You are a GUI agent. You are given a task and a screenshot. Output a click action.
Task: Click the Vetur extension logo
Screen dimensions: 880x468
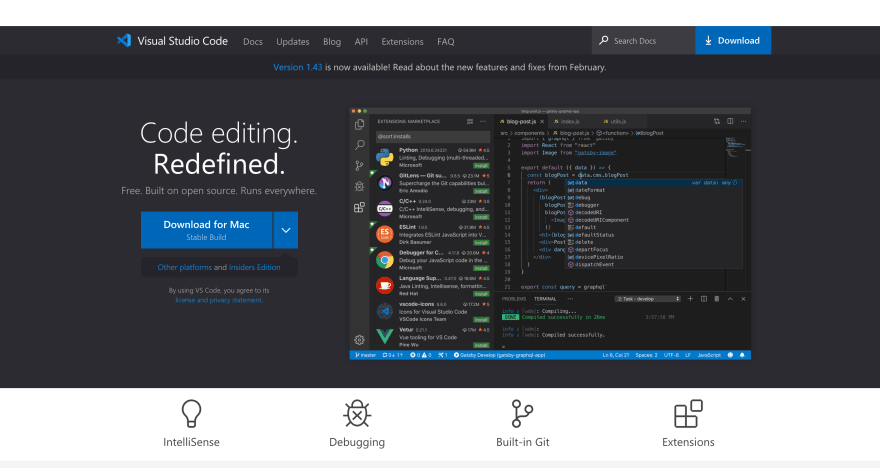(x=384, y=336)
